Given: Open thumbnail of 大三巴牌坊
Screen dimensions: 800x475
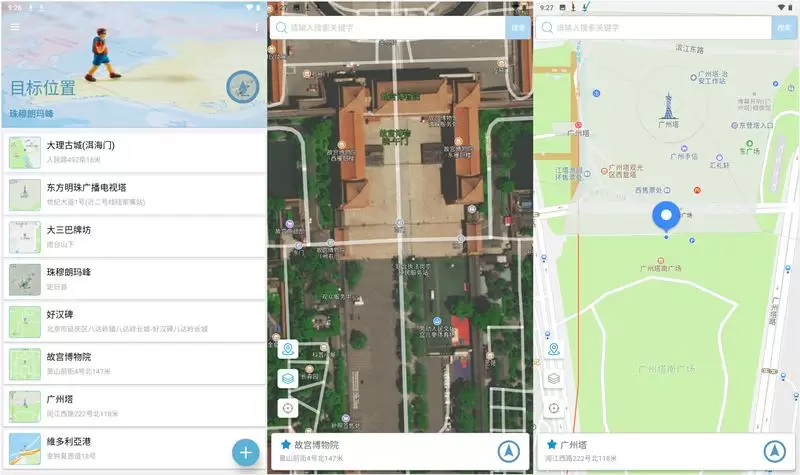Looking at the screenshot, I should tap(24, 237).
